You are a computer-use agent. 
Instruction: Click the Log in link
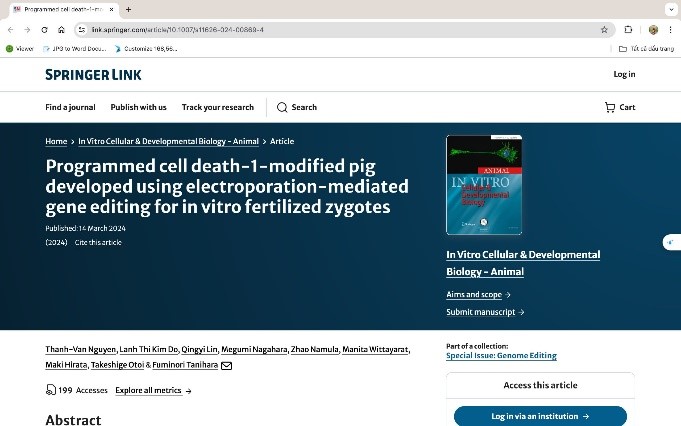click(x=624, y=74)
